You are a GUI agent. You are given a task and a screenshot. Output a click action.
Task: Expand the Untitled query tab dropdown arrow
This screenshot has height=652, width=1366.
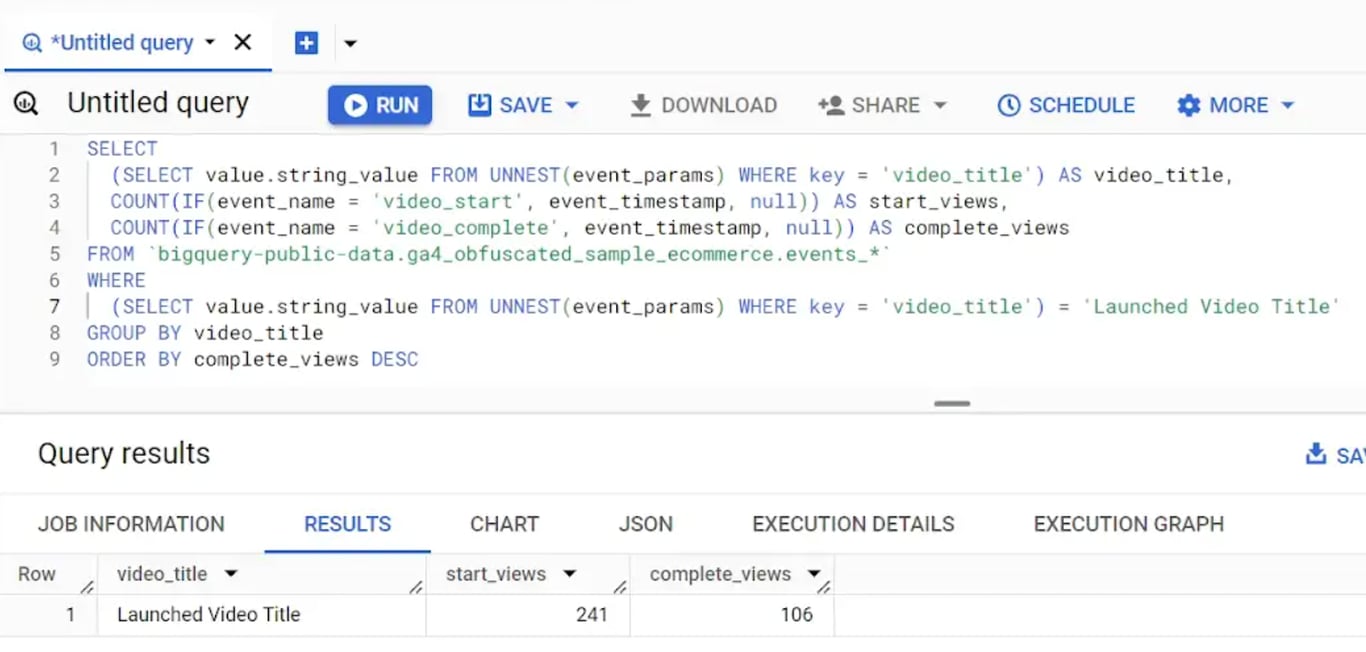point(210,42)
